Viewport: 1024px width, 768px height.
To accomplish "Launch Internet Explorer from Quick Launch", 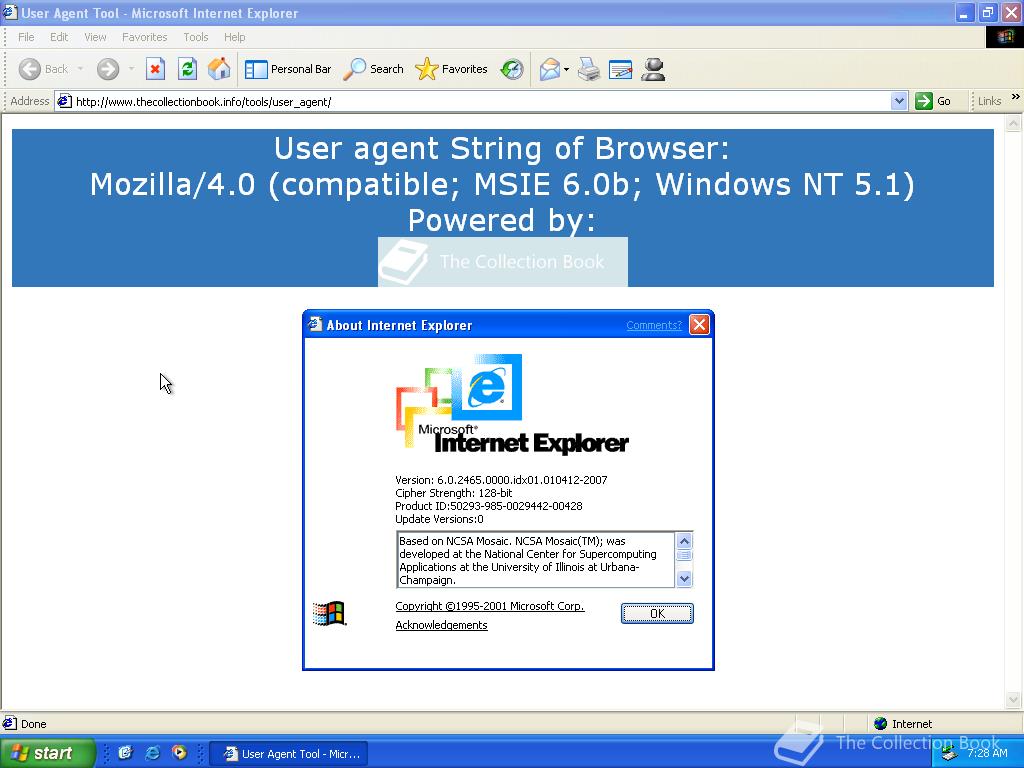I will tap(153, 753).
